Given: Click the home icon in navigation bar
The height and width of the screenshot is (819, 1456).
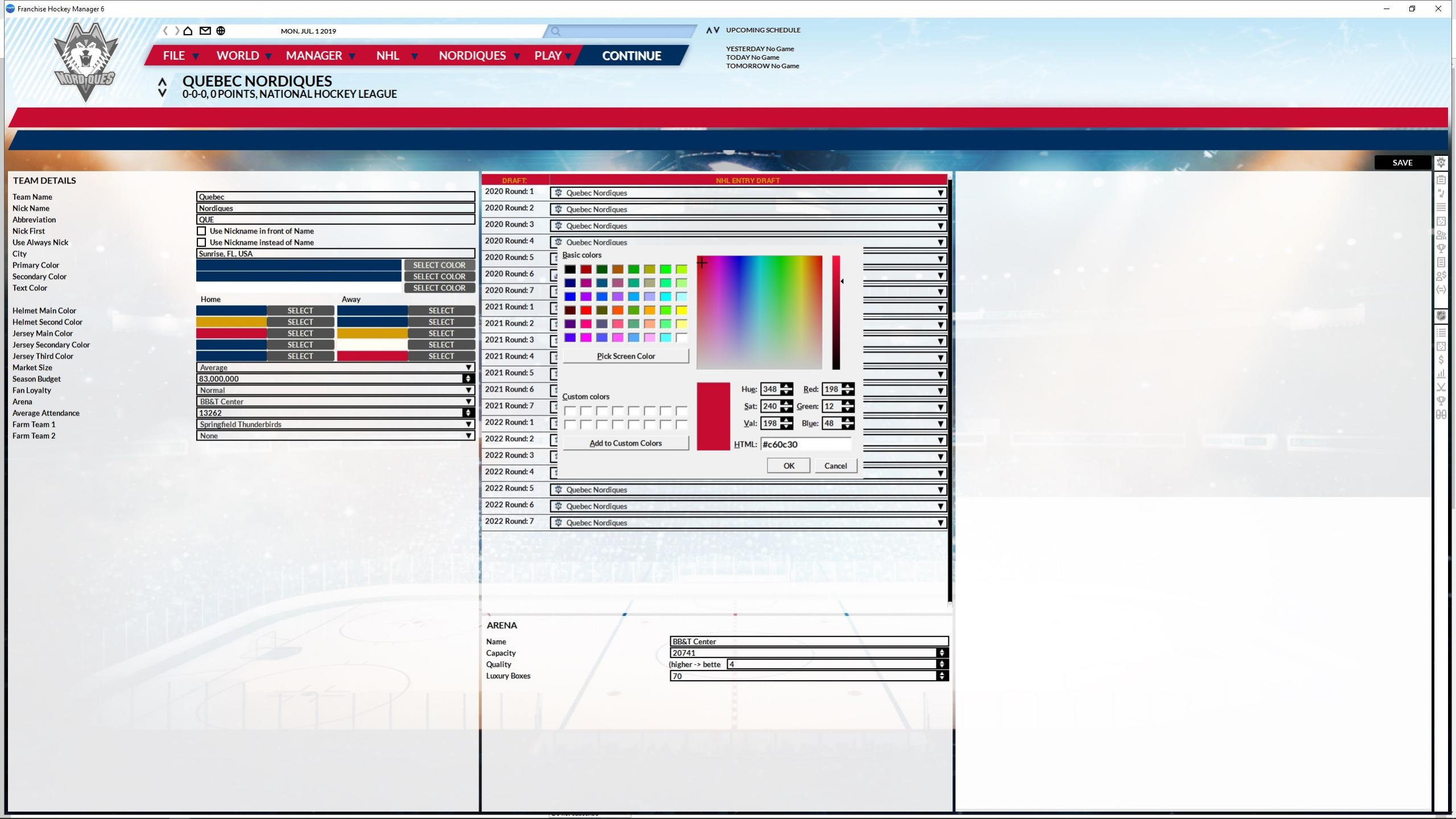Looking at the screenshot, I should (188, 31).
